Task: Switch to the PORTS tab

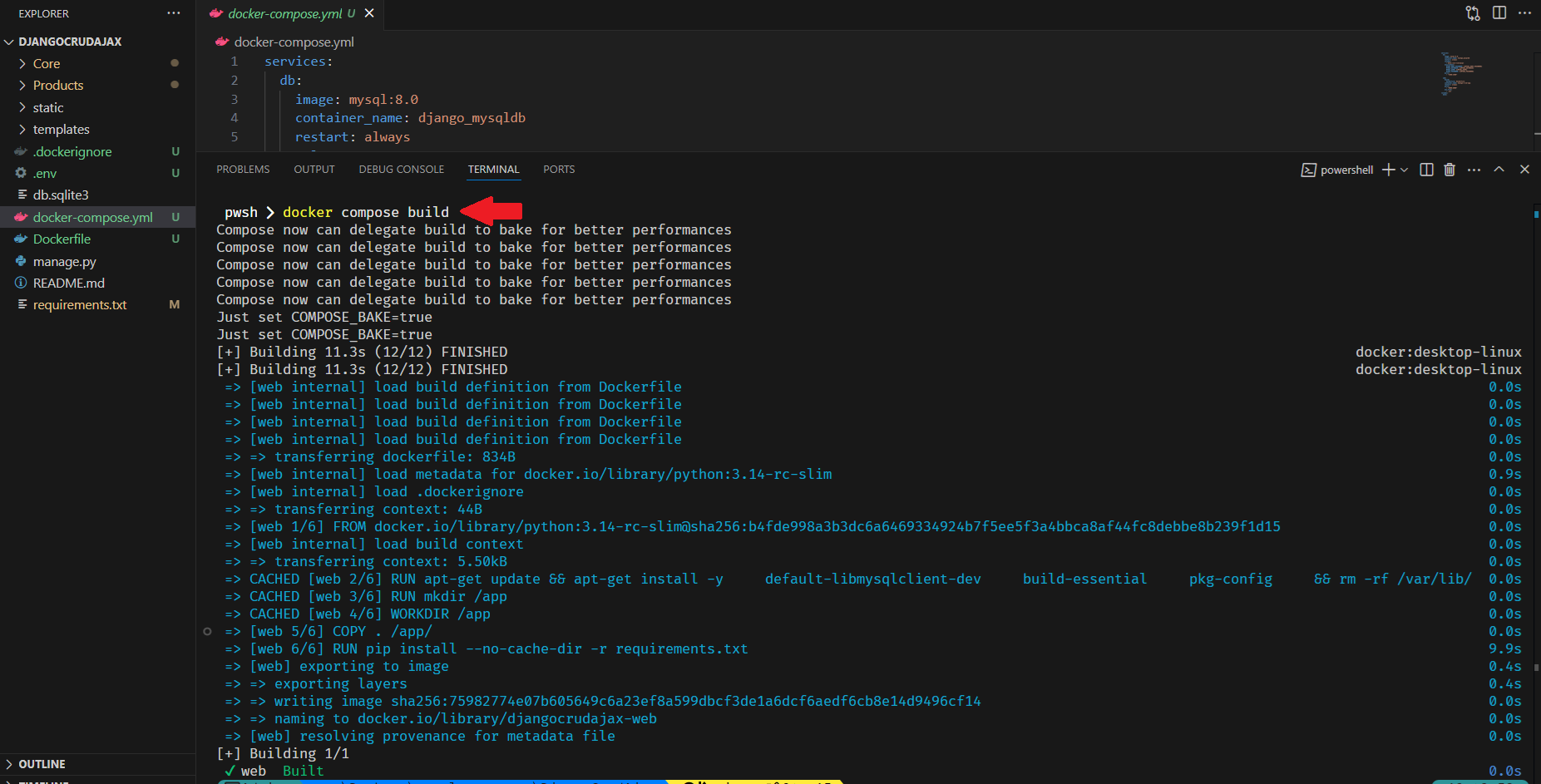Action: (x=559, y=170)
